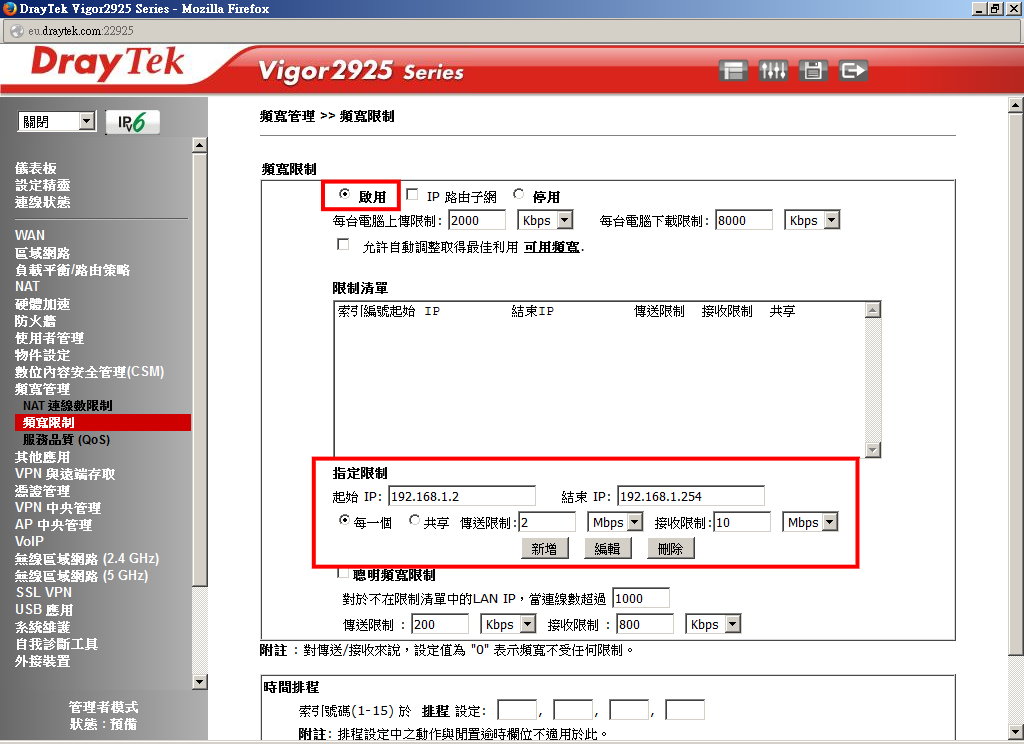Select the 停用 (Disable) radio button
1024x744 pixels.
coord(519,195)
